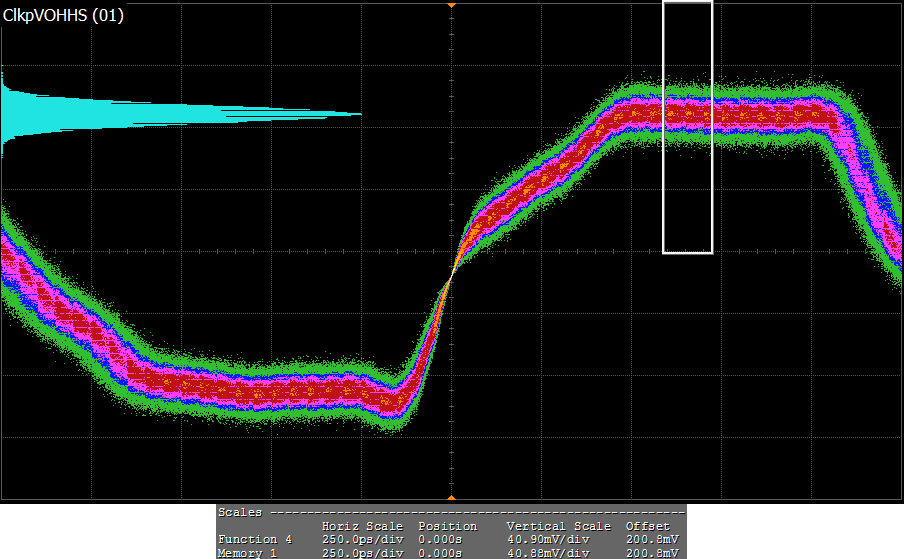The height and width of the screenshot is (559, 904).
Task: Select the Function 4 row label
Action: coord(255,539)
